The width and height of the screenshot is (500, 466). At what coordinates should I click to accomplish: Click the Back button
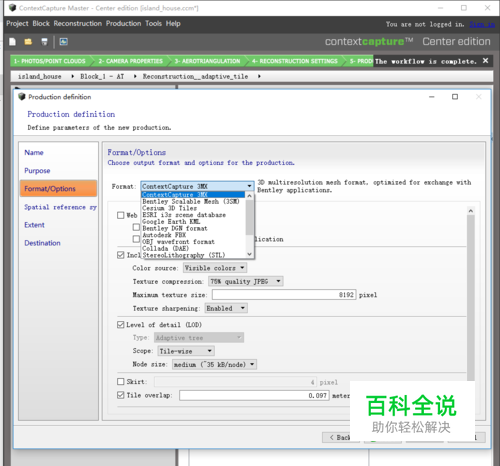coord(340,437)
